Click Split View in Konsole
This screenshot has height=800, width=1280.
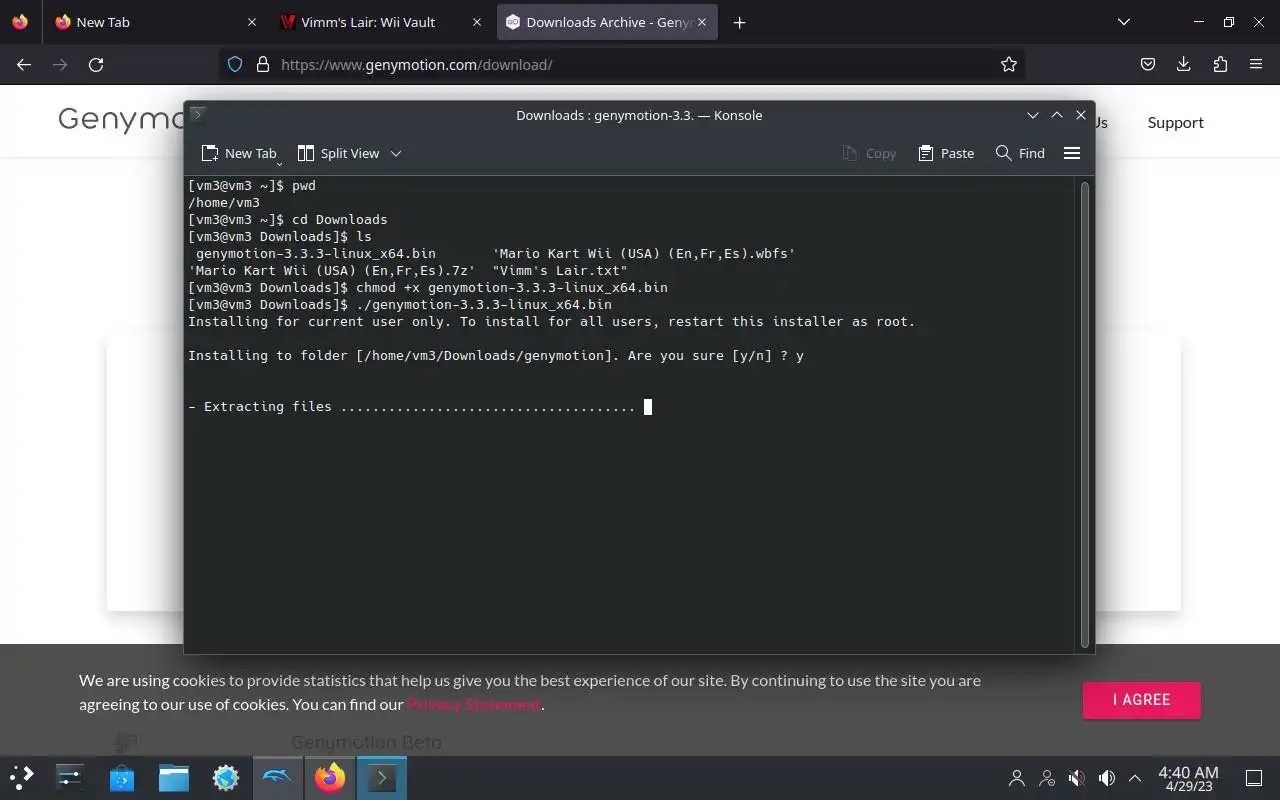(338, 153)
